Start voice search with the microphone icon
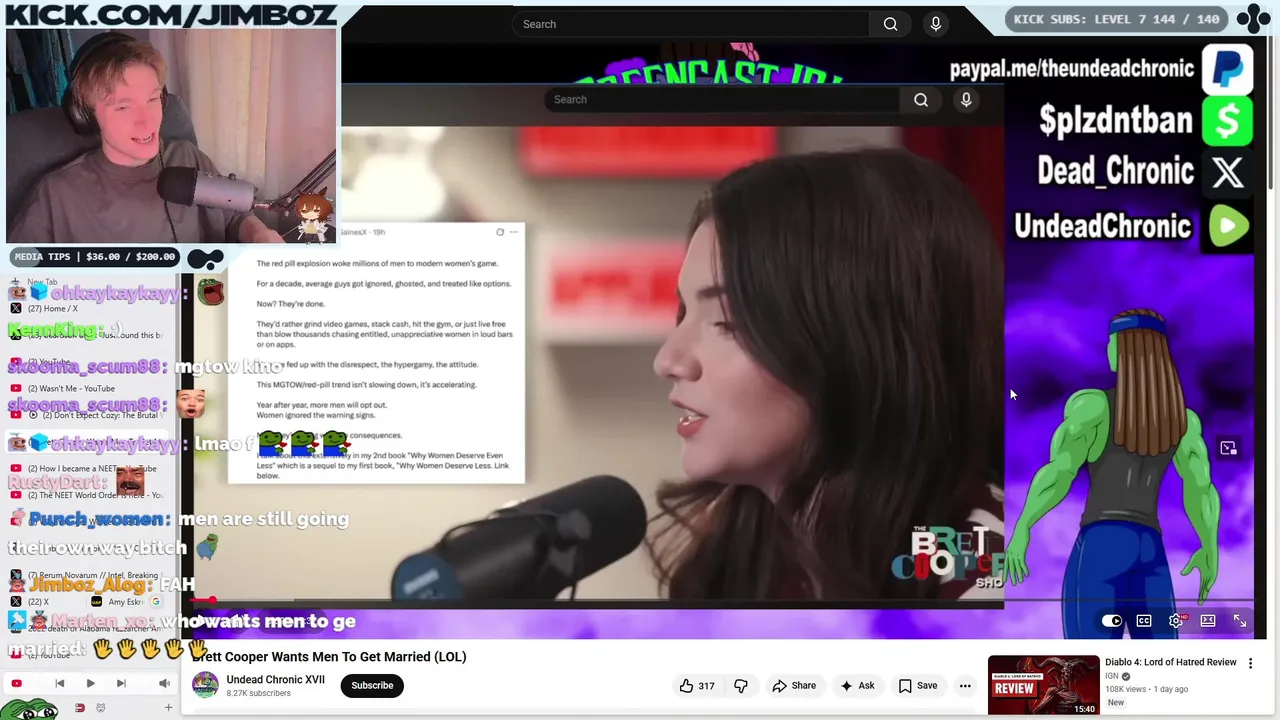1280x720 pixels. click(936, 24)
